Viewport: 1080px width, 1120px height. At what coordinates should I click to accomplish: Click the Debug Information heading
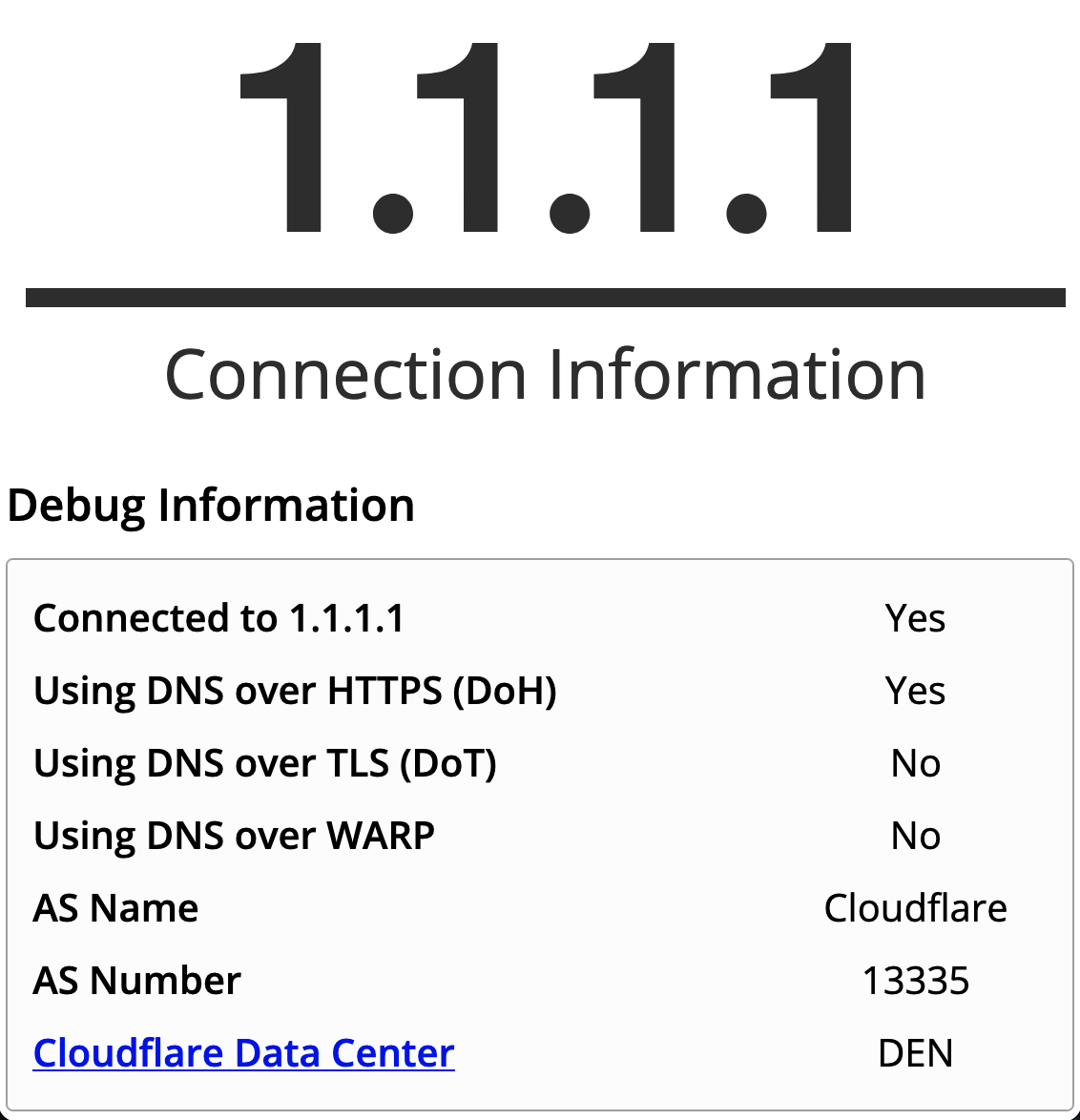point(211,507)
